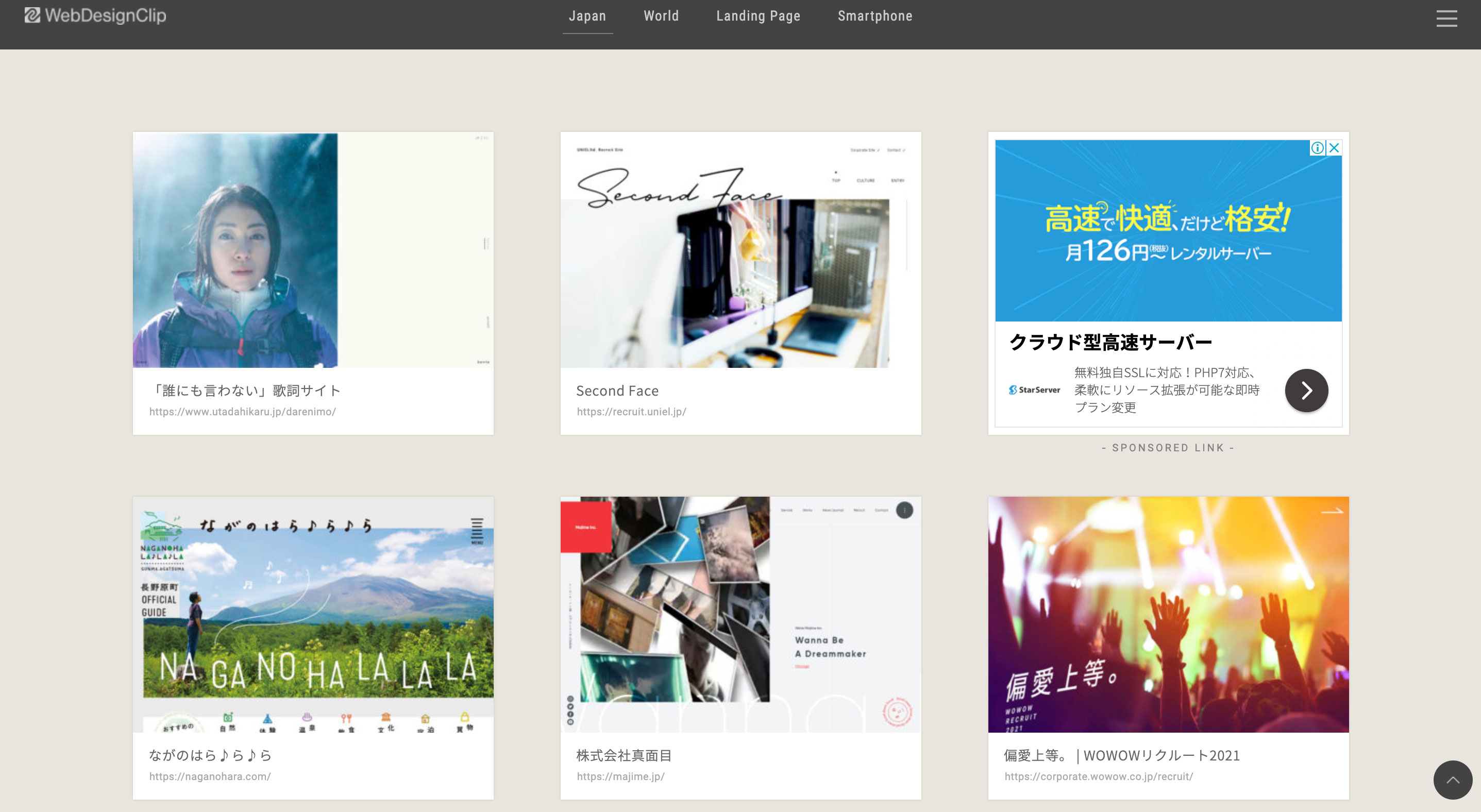Switch to the Japan tab
The height and width of the screenshot is (812, 1481).
tap(587, 16)
